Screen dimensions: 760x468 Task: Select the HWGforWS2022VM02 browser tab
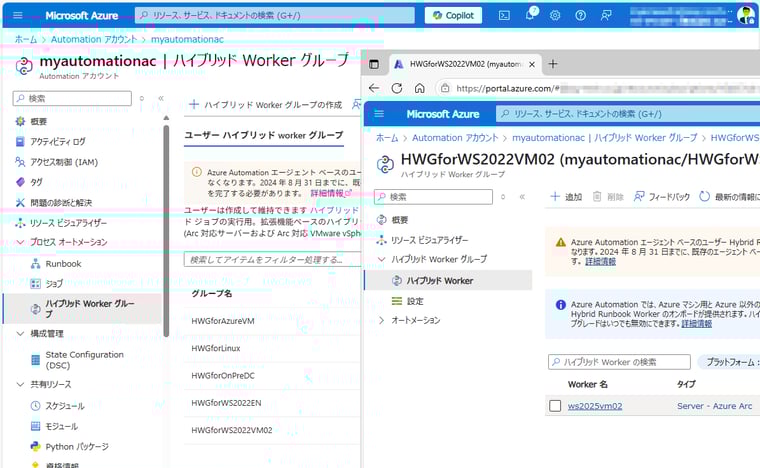(x=466, y=64)
